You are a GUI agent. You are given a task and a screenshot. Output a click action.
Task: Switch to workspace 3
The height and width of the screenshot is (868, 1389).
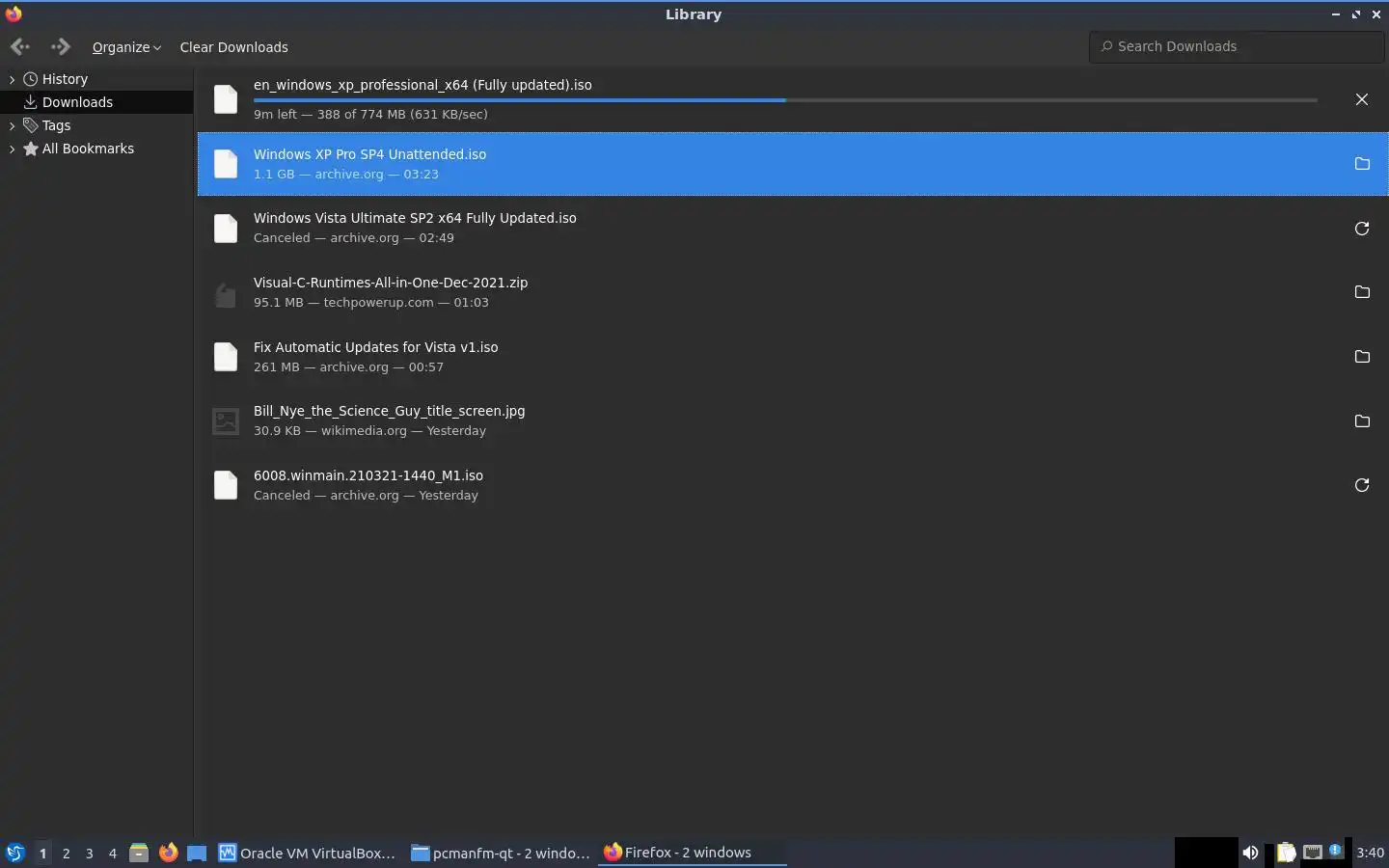click(x=89, y=853)
